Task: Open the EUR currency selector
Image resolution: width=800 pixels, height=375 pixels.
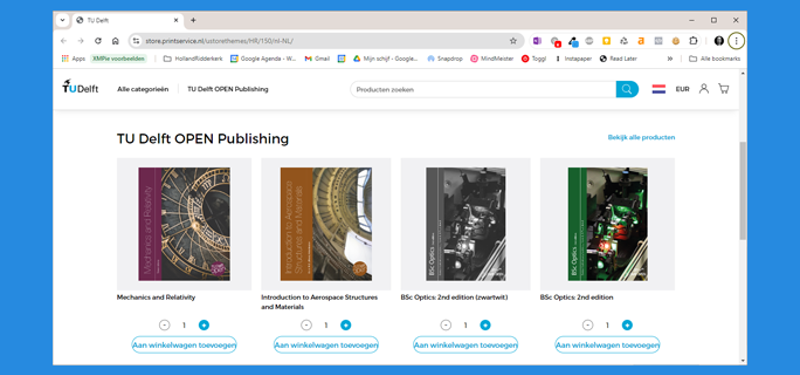Action: point(682,89)
